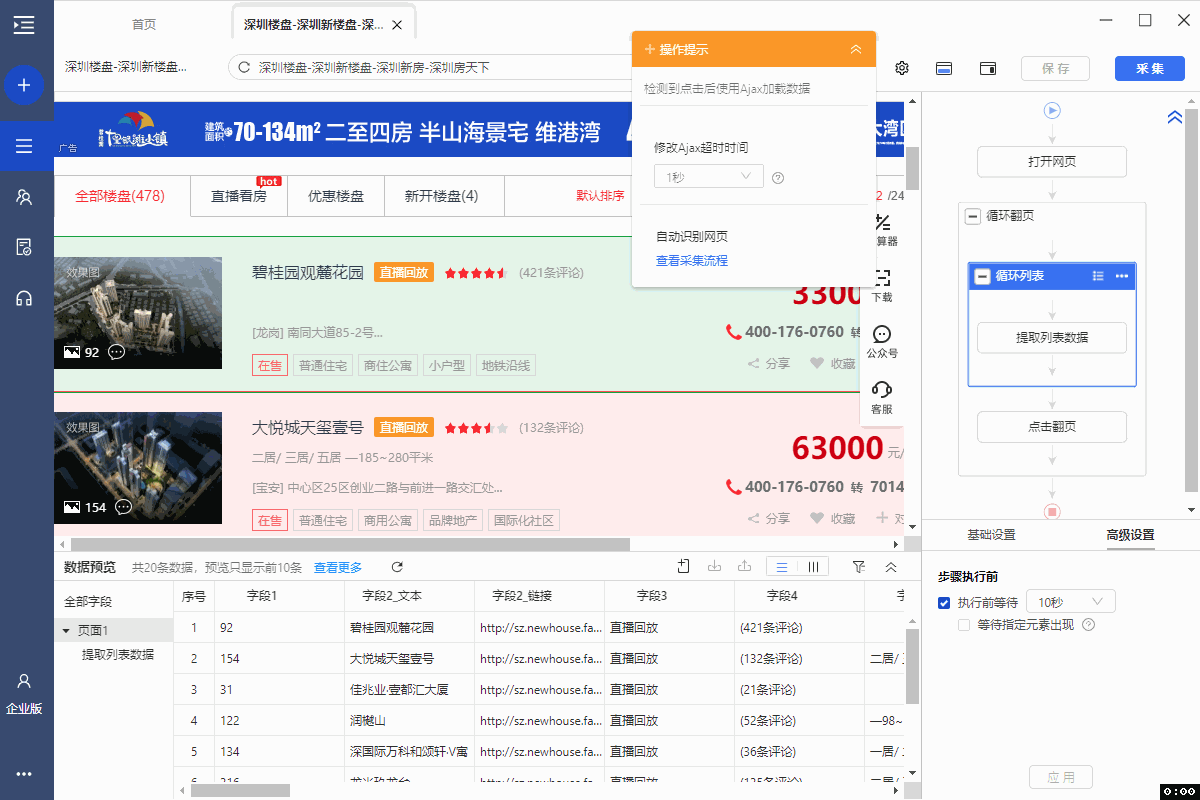Add a new field in data preview
Image resolution: width=1200 pixels, height=800 pixels.
point(684,567)
